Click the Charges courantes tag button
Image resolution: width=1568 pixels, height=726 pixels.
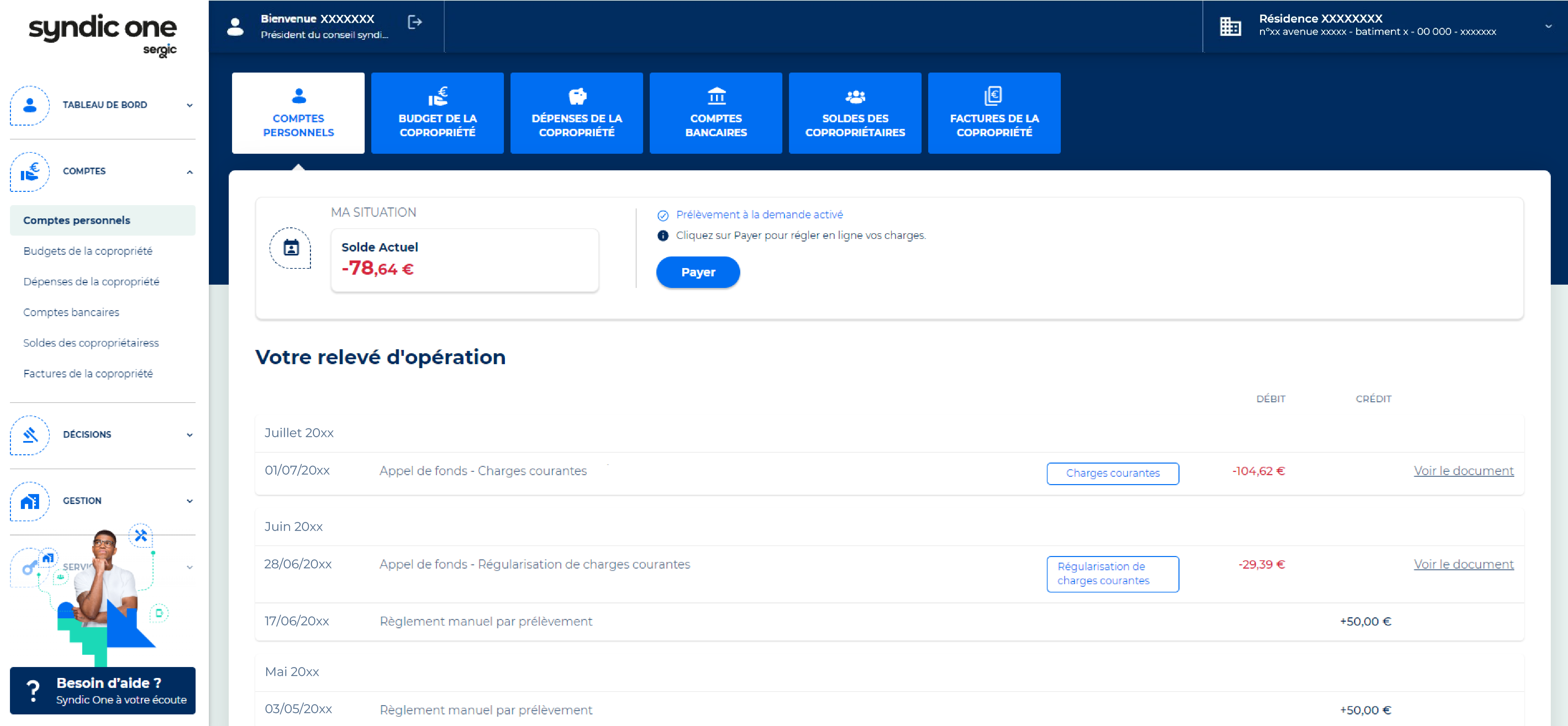pyautogui.click(x=1113, y=474)
